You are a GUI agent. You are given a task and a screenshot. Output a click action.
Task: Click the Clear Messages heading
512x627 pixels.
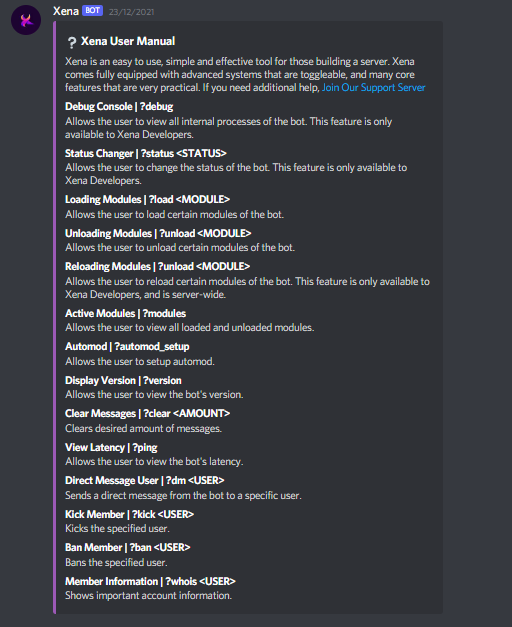pyautogui.click(x=148, y=413)
